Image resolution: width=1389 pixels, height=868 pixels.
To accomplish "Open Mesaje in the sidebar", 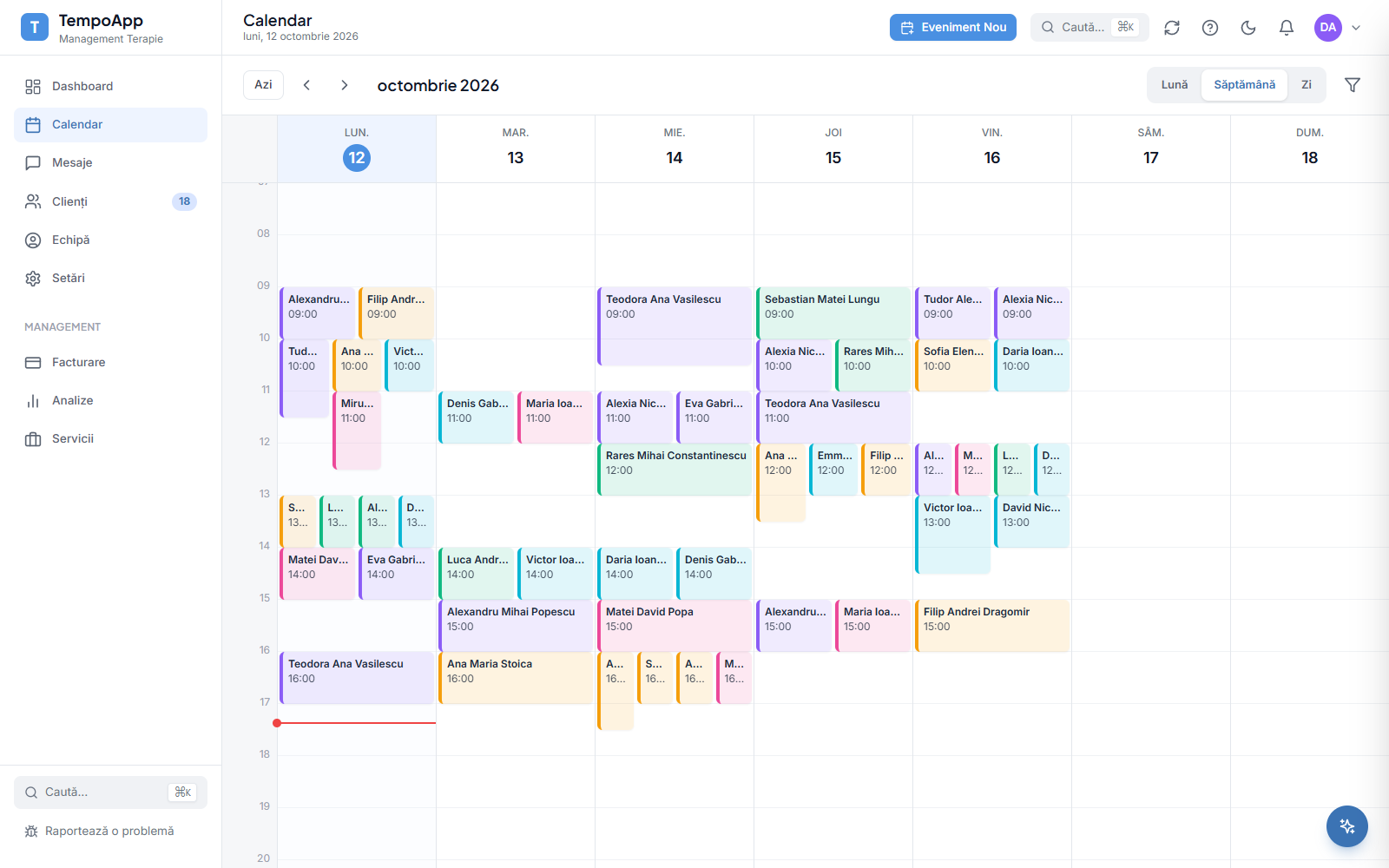I will coord(110,162).
